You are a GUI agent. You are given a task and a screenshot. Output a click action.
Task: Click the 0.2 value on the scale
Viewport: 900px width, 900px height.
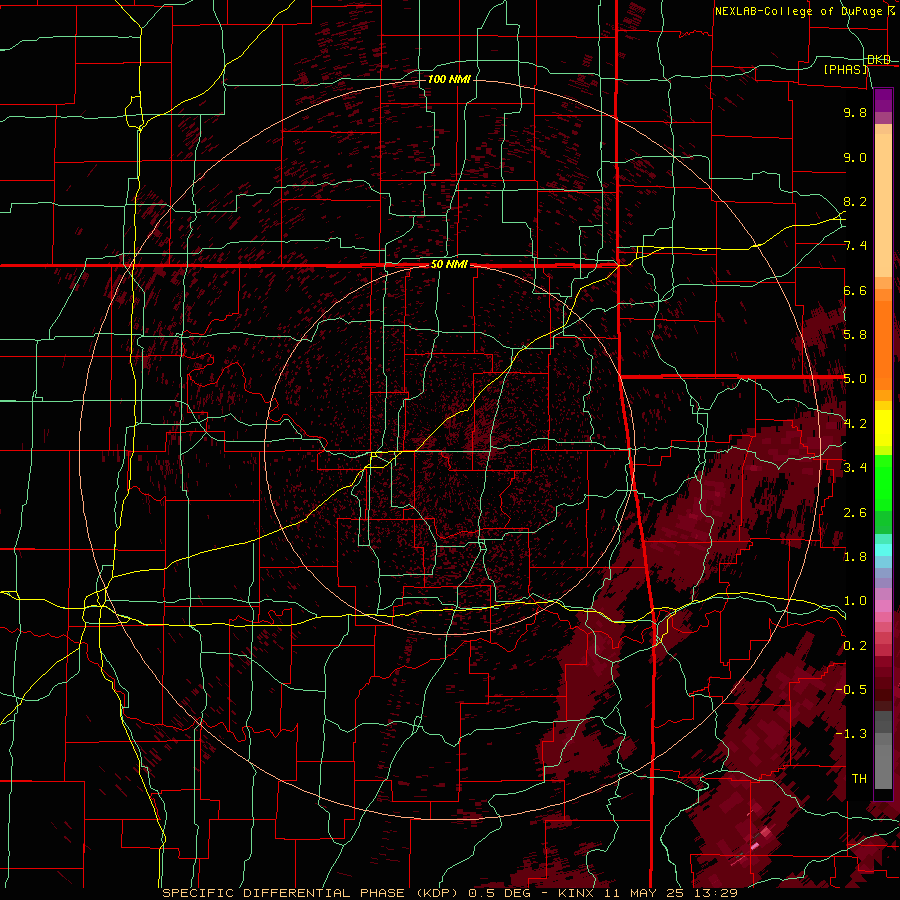[855, 646]
